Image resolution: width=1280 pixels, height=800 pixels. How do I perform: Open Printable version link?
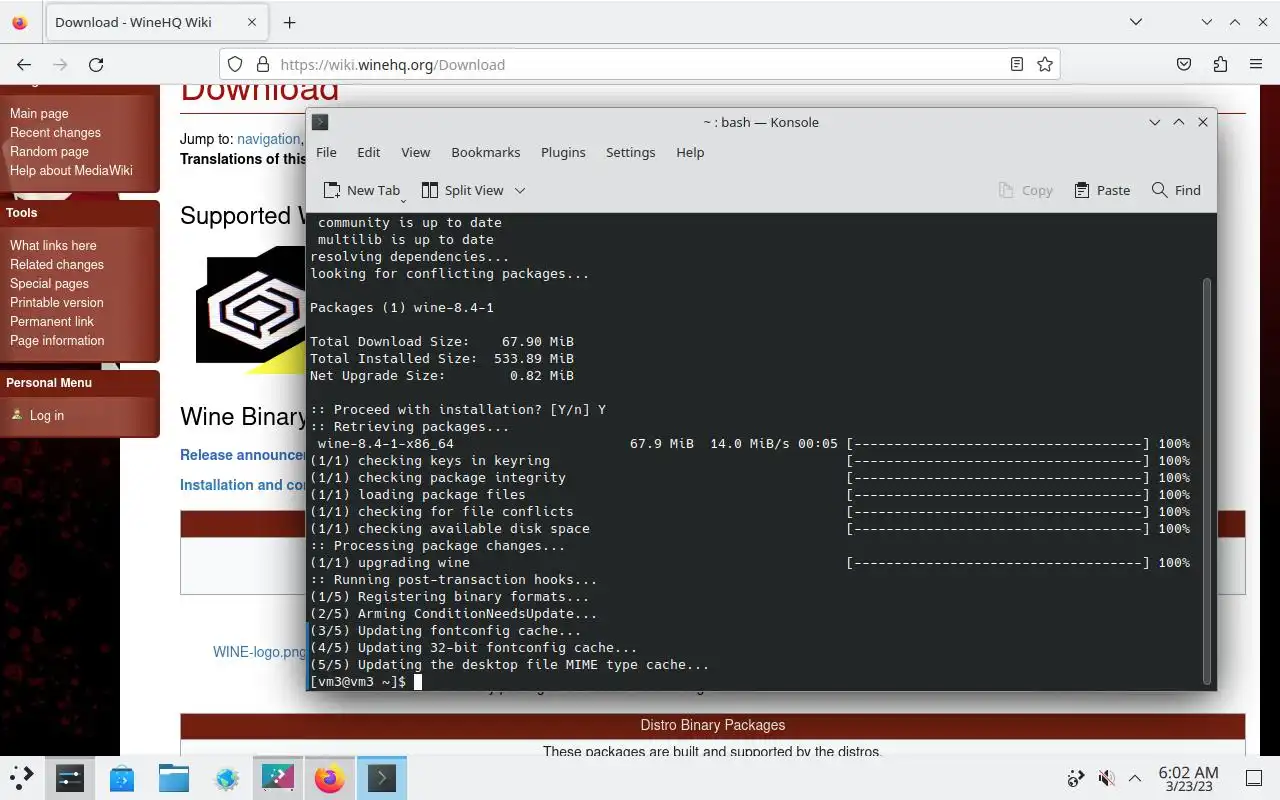(x=56, y=302)
